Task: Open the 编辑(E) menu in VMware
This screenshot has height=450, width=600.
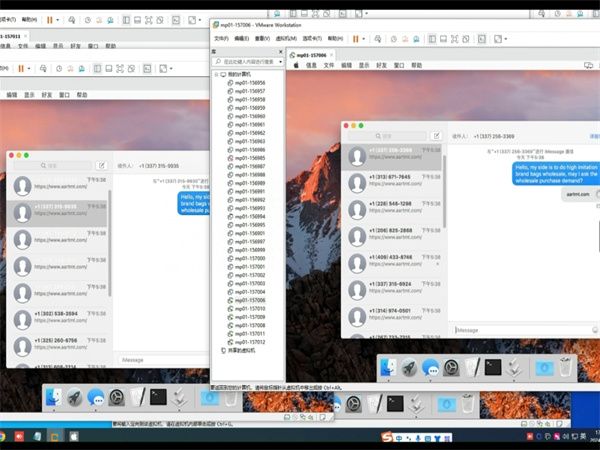Action: pos(242,37)
